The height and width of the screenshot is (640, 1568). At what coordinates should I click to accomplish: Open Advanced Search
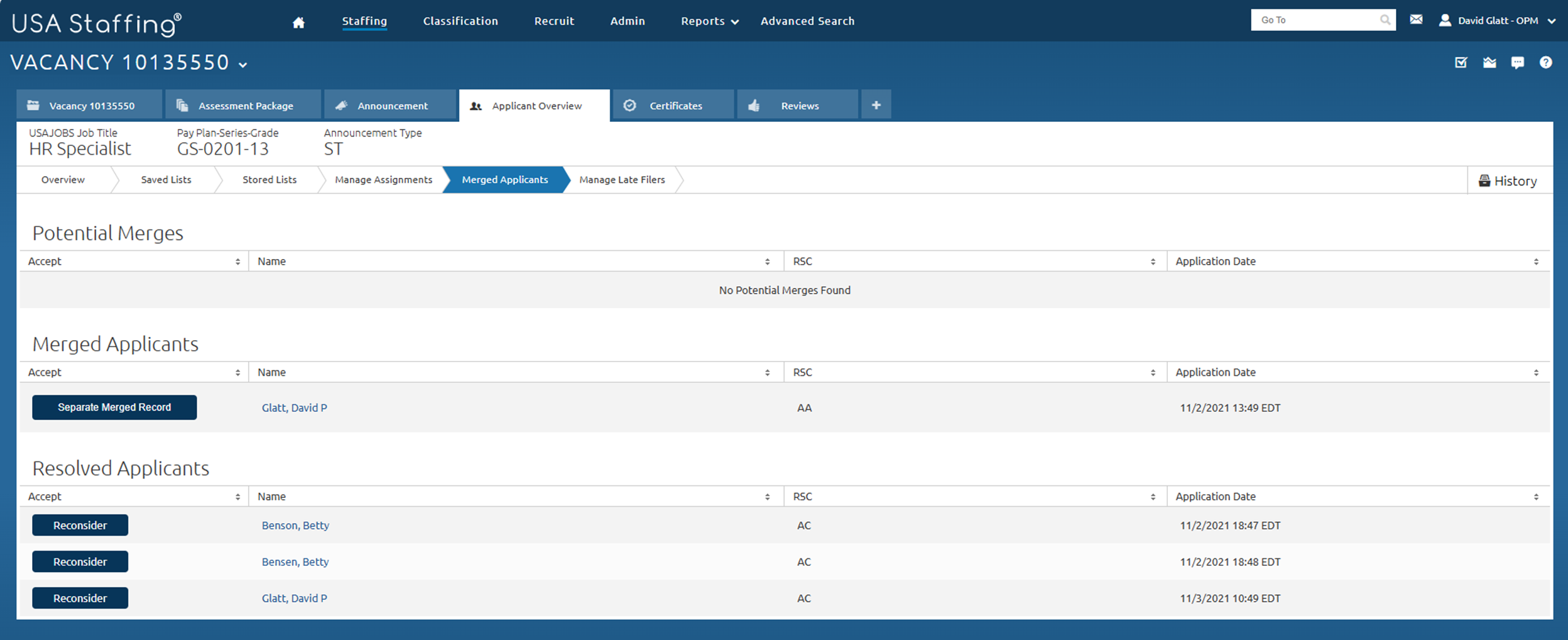[807, 21]
